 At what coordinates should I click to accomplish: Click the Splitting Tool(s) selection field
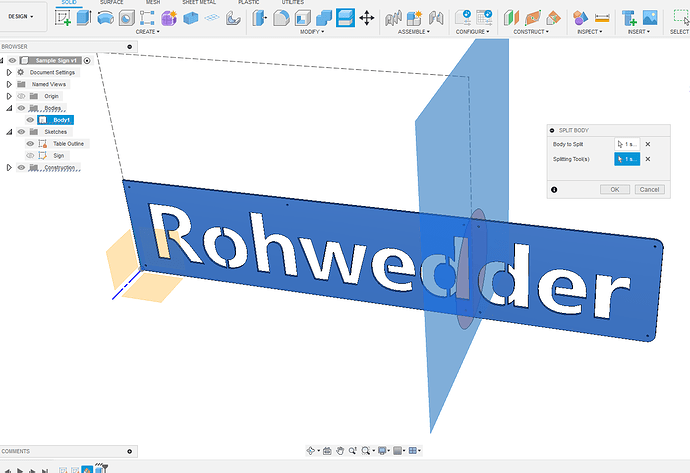627,159
